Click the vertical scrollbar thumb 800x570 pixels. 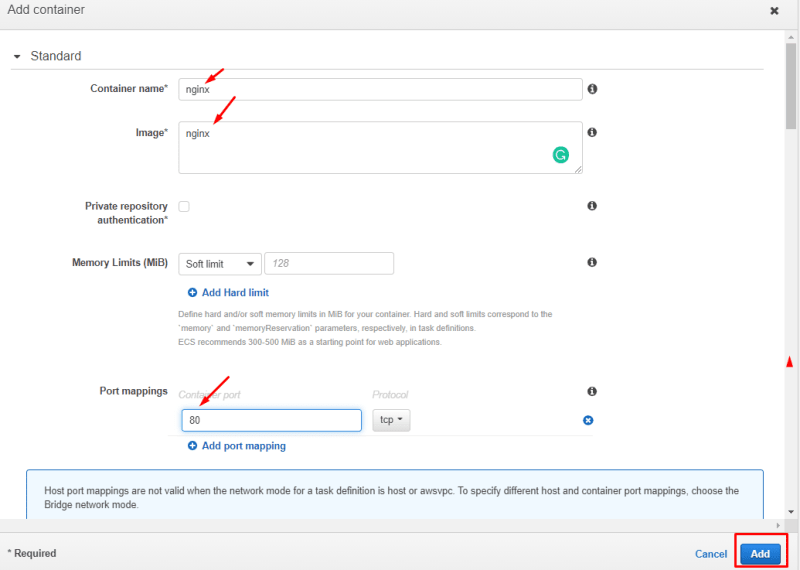point(791,86)
